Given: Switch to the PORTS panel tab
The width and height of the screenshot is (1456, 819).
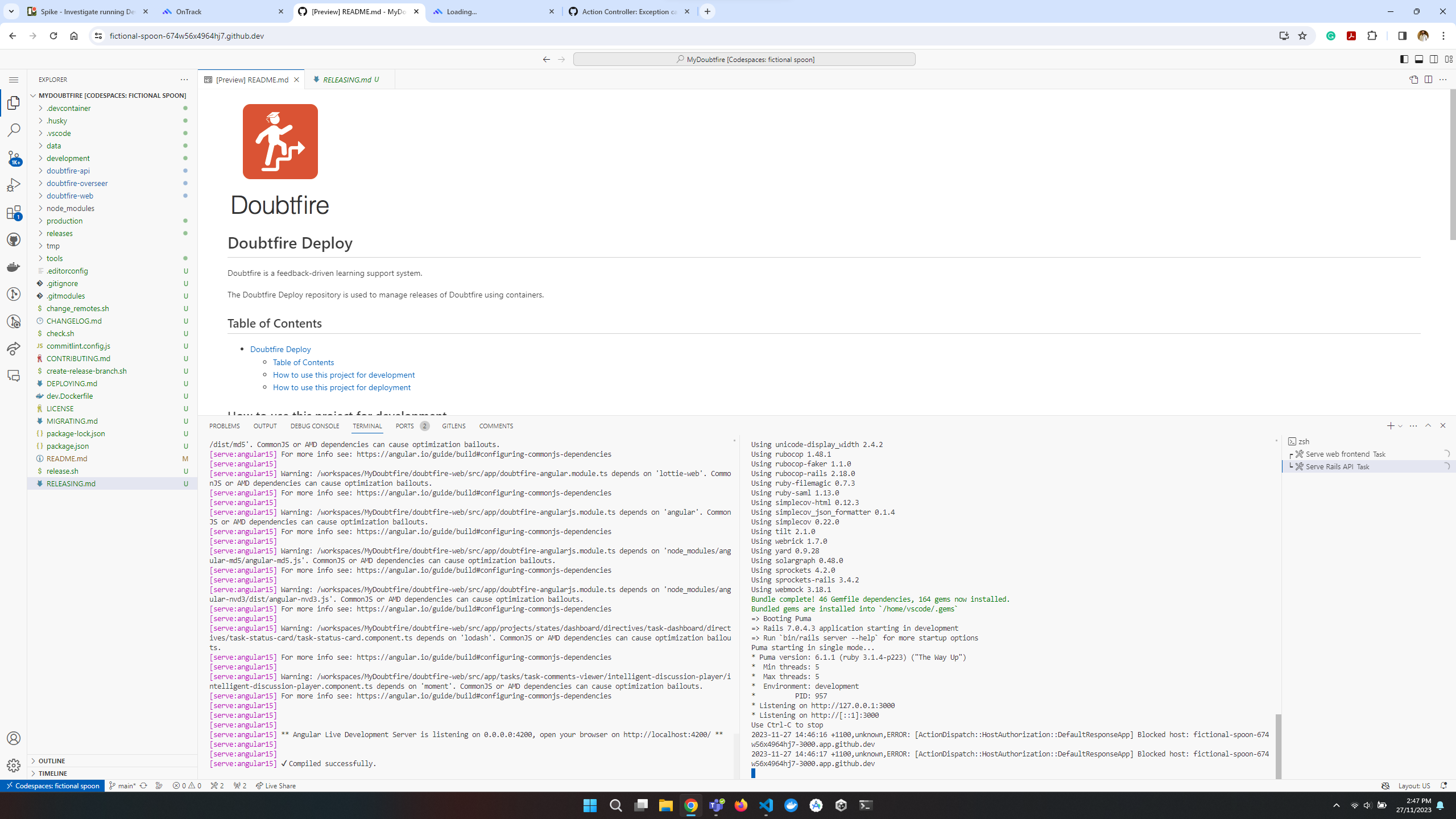Looking at the screenshot, I should [404, 426].
